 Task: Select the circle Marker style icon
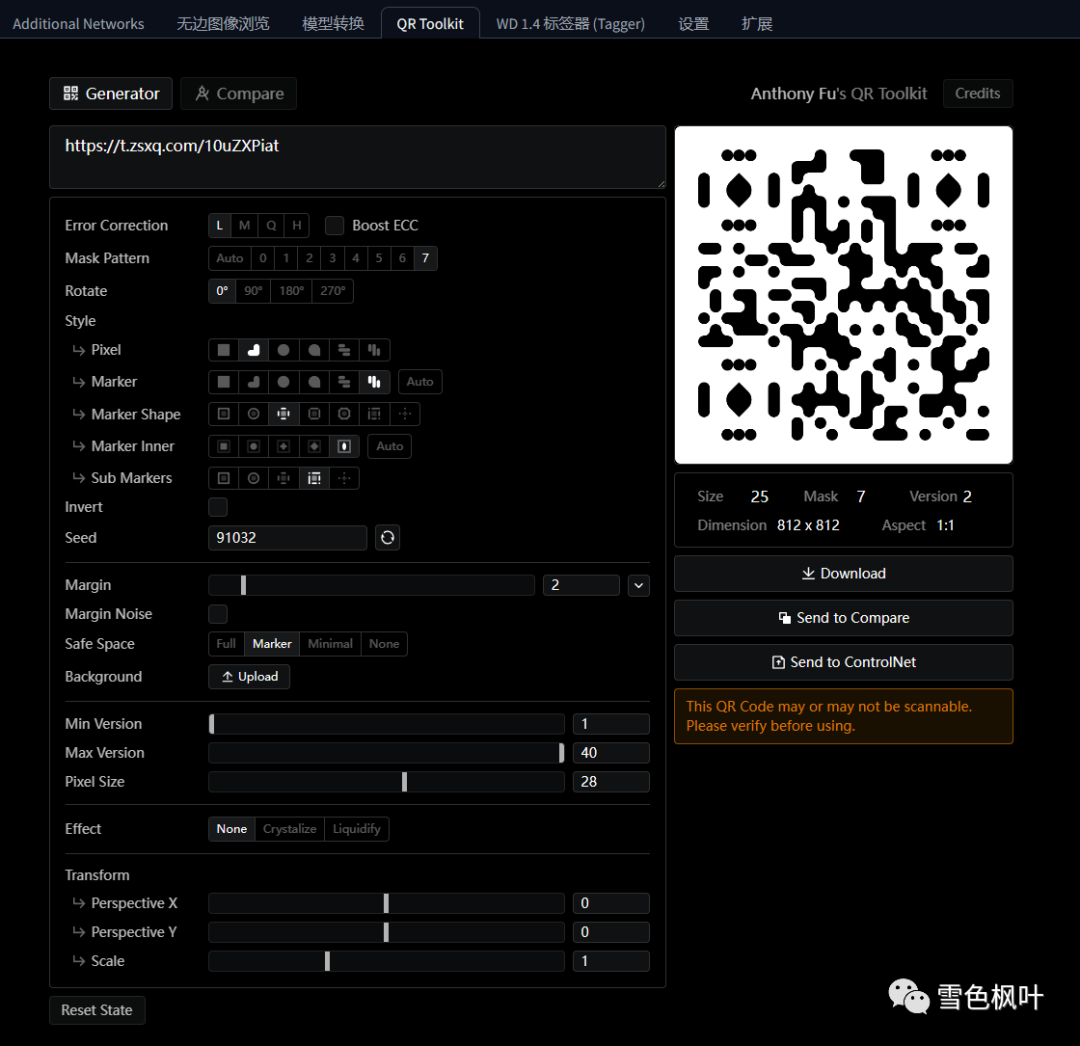coord(283,381)
